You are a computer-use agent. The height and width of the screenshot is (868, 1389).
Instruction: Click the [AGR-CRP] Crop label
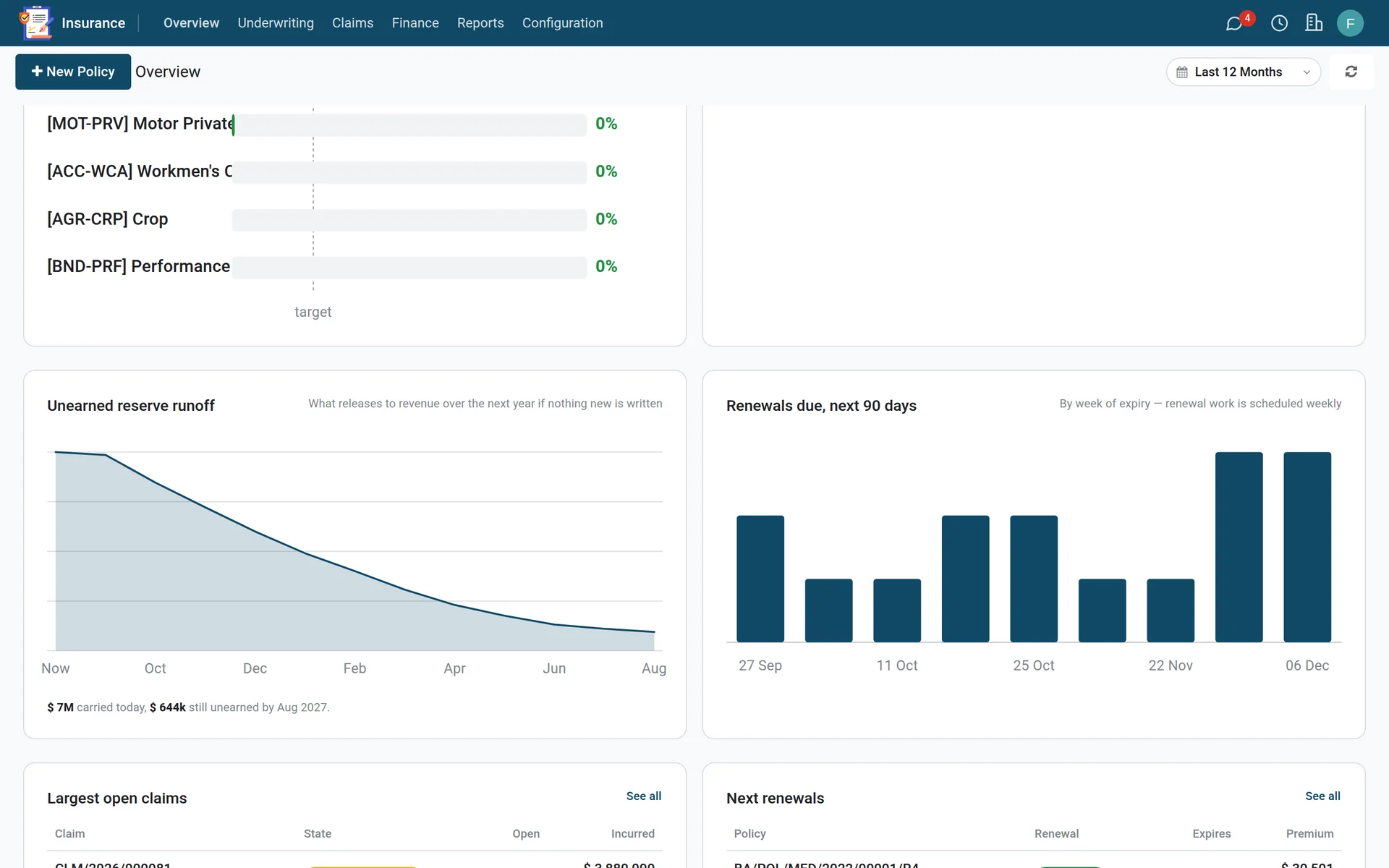coord(108,219)
